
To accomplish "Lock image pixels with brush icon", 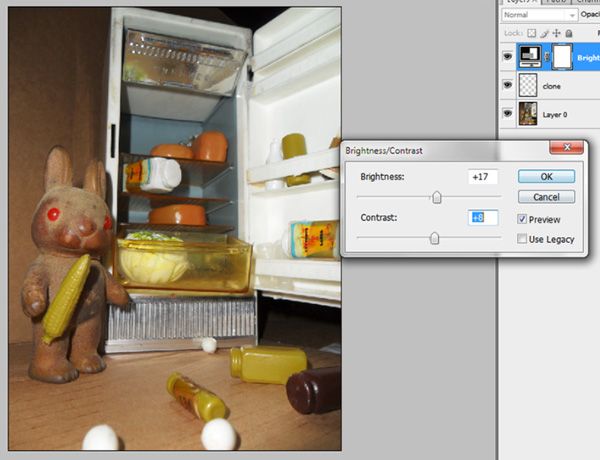I will point(544,33).
